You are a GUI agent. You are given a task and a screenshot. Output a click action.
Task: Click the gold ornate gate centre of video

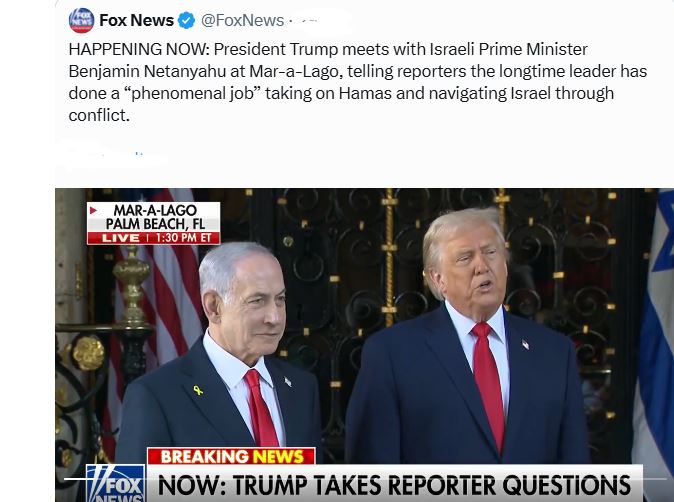pos(389,258)
